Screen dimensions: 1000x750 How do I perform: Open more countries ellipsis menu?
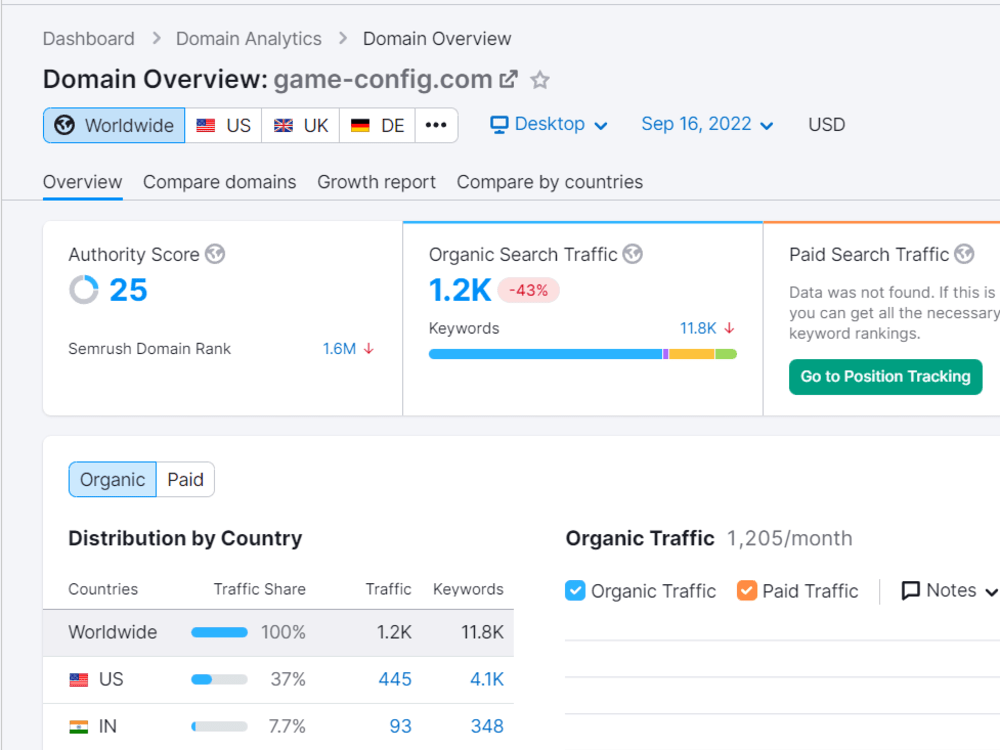pyautogui.click(x=436, y=125)
